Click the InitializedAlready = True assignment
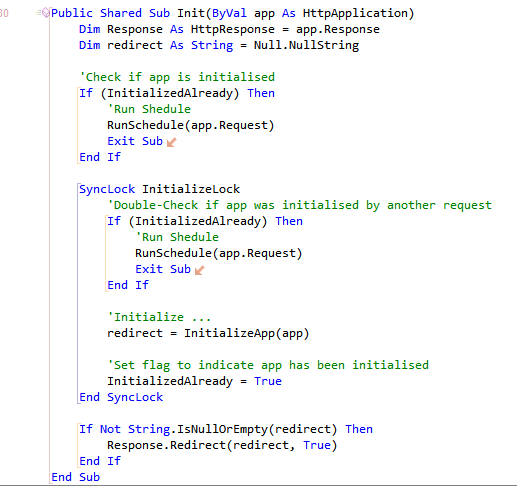The width and height of the screenshot is (517, 491). pyautogui.click(x=194, y=381)
